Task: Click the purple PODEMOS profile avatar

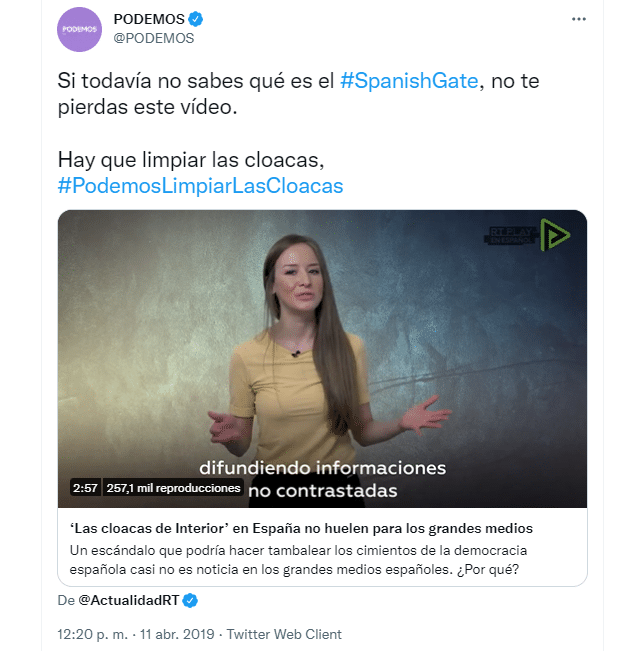Action: point(79,29)
